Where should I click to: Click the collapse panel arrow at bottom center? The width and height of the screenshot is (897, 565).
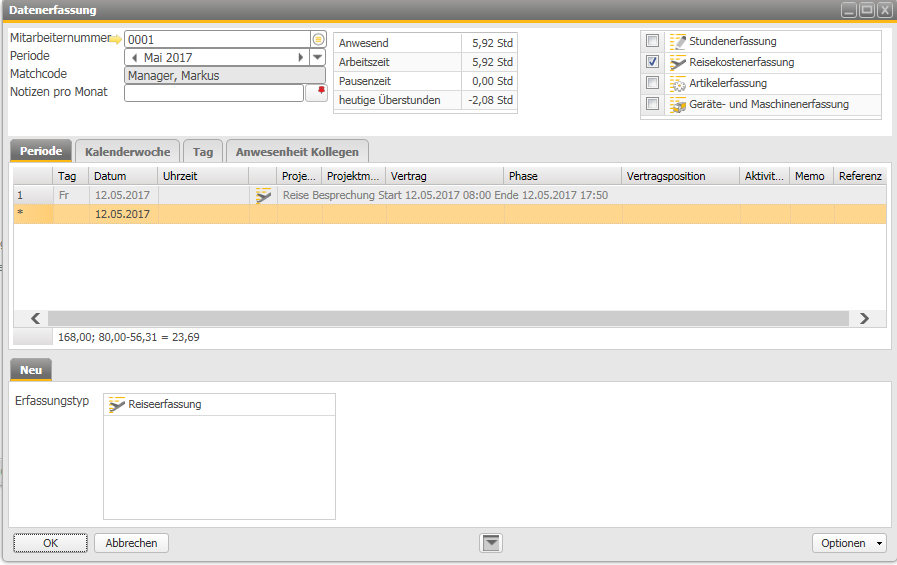point(491,543)
